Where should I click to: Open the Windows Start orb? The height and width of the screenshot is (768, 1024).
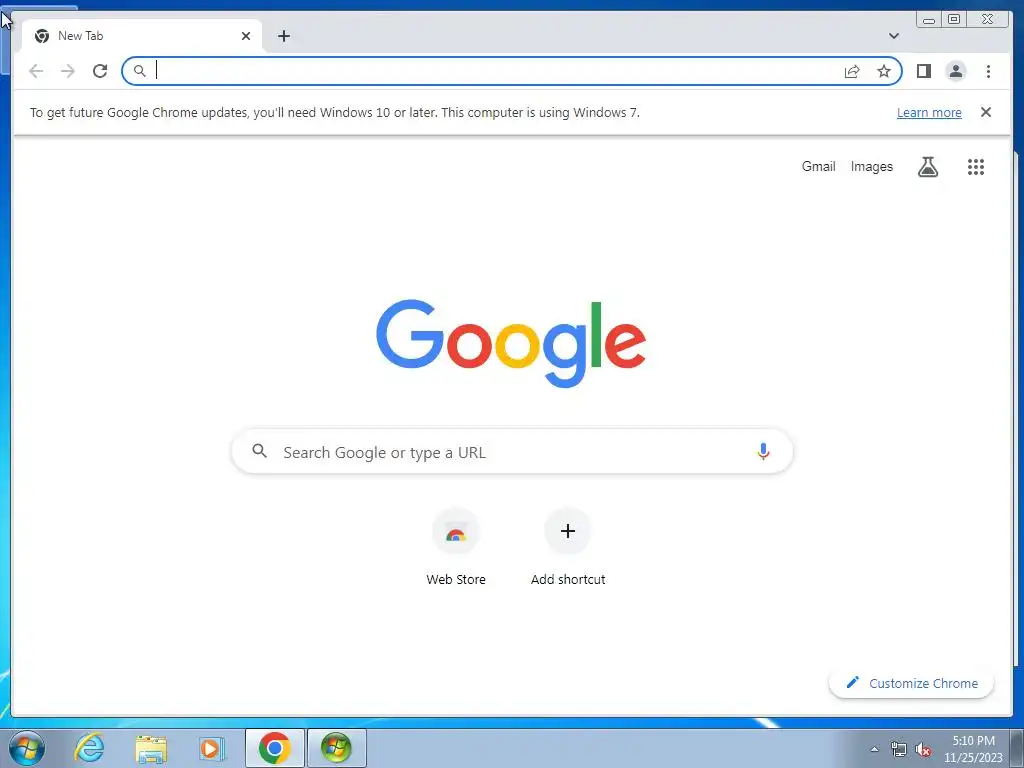[x=26, y=748]
